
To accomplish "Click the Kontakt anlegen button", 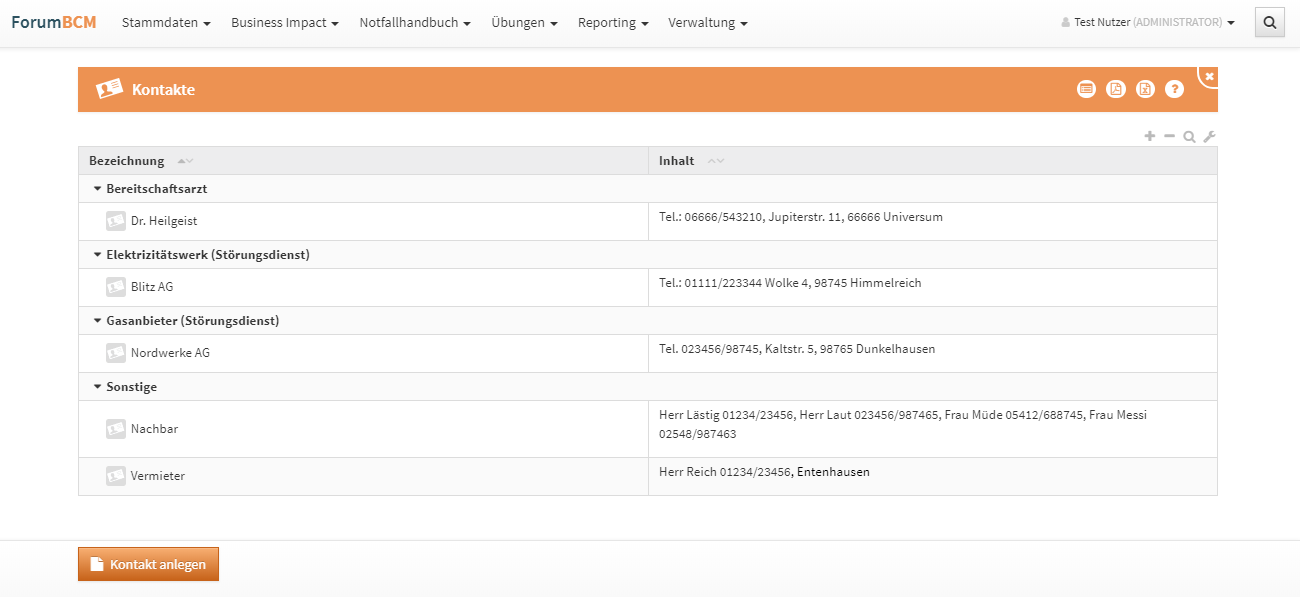I will [148, 564].
